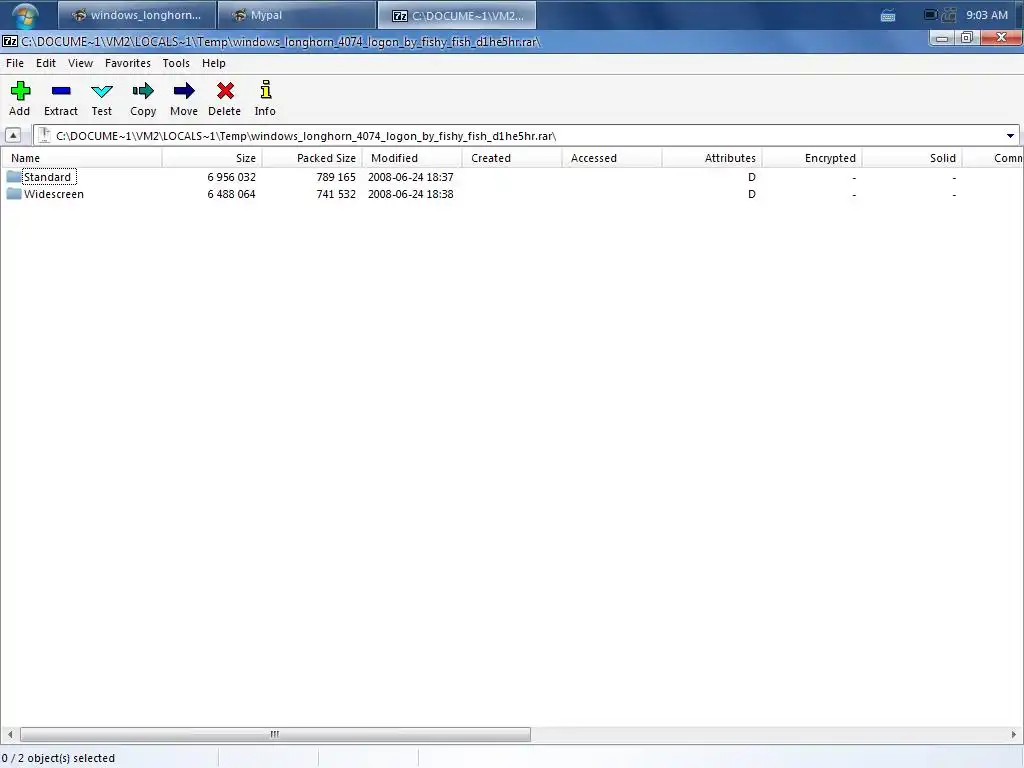Image resolution: width=1024 pixels, height=768 pixels.
Task: Delete selection with red X icon
Action: 225,91
